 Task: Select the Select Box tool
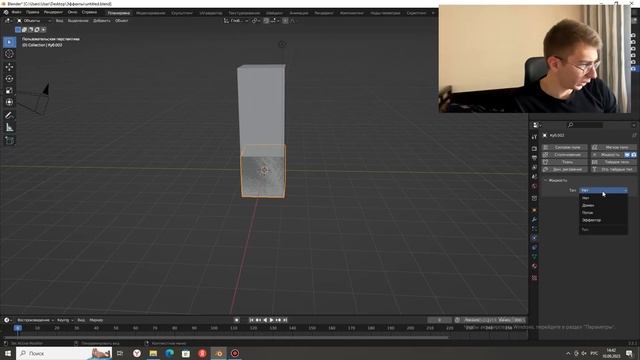coord(9,42)
